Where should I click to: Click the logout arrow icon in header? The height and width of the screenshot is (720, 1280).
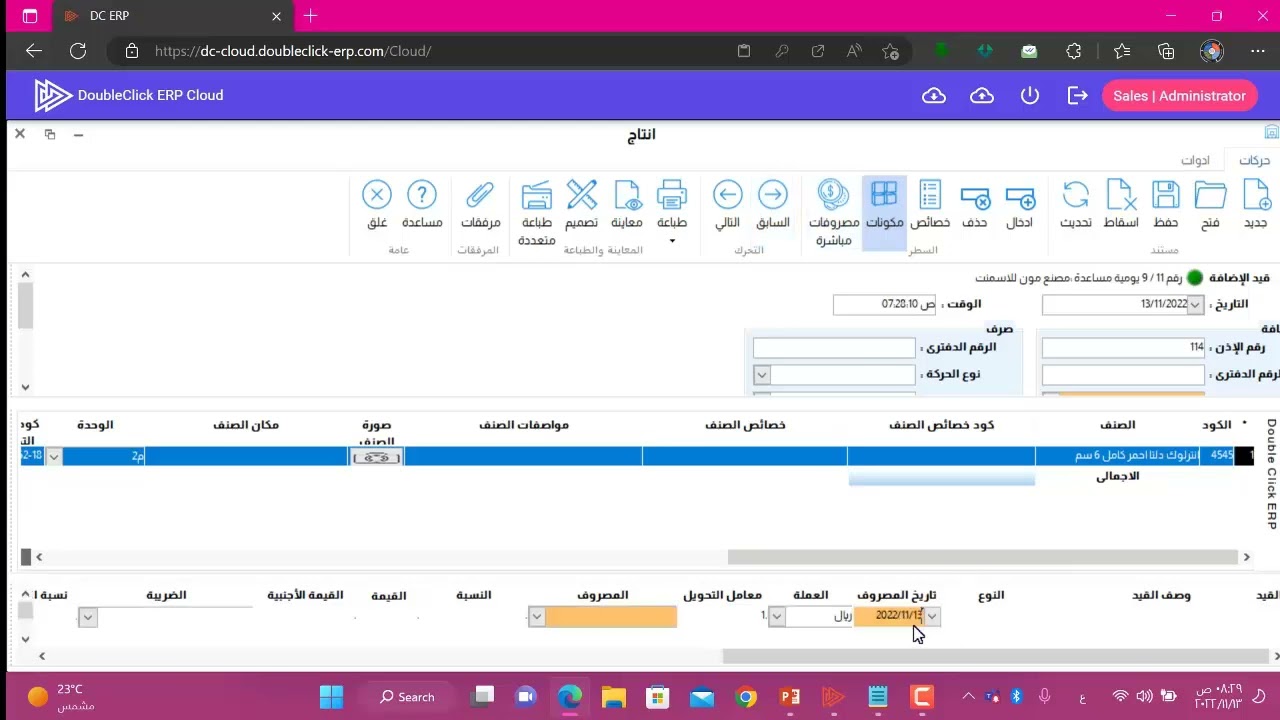tap(1077, 95)
